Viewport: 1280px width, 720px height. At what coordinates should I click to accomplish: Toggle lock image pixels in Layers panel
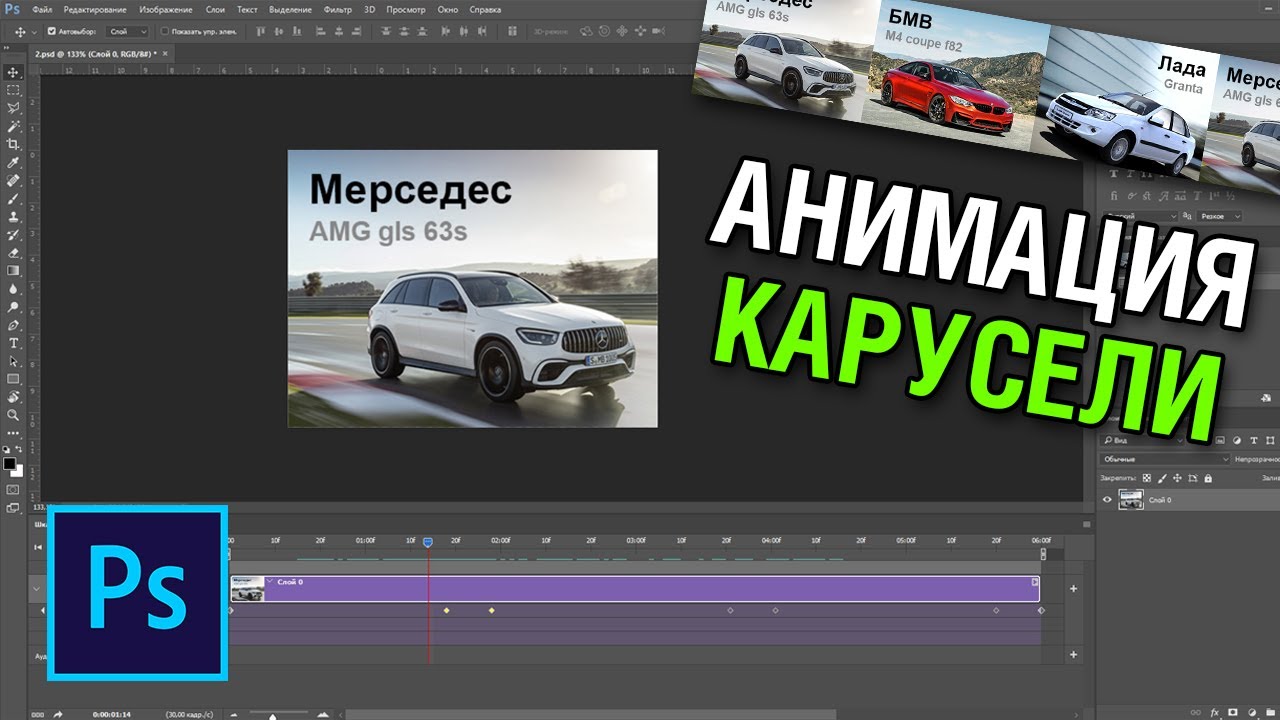point(1161,478)
